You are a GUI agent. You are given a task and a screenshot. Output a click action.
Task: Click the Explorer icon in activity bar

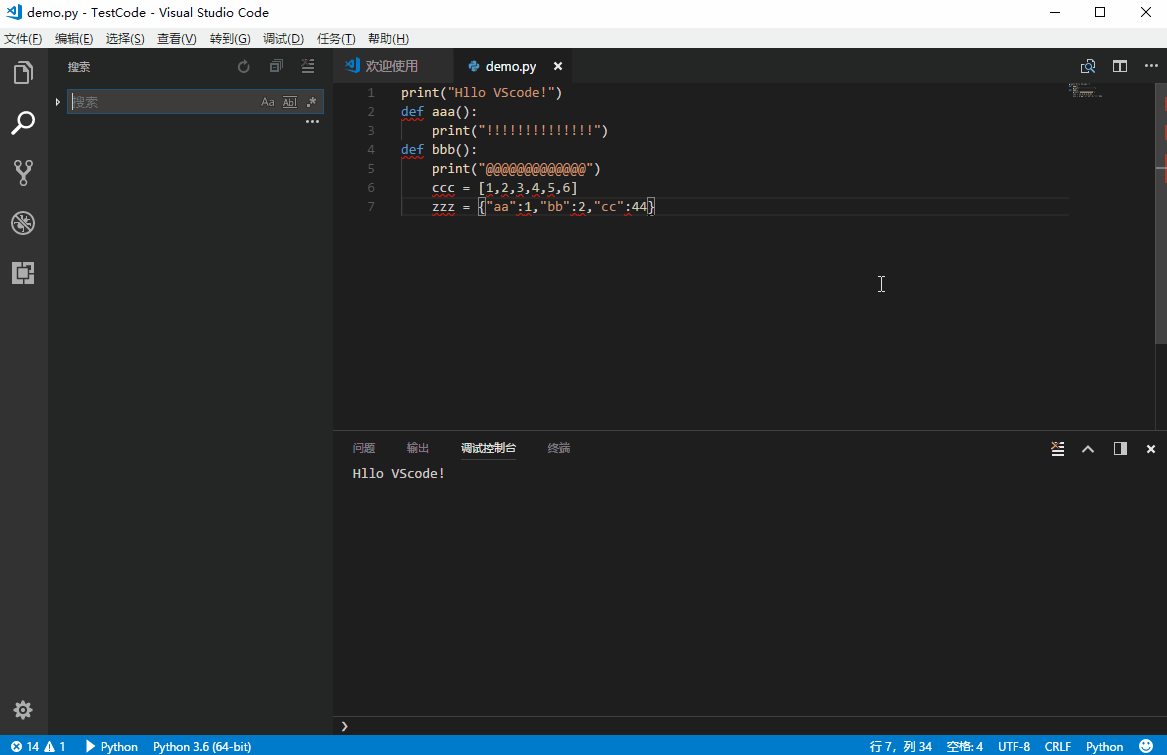23,72
